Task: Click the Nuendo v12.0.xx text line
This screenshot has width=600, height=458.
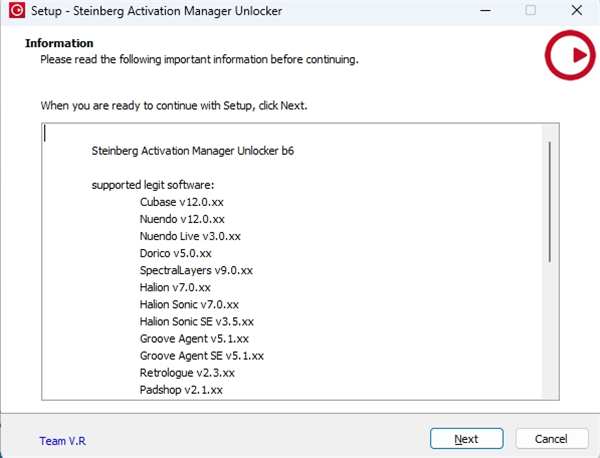Action: [182, 219]
